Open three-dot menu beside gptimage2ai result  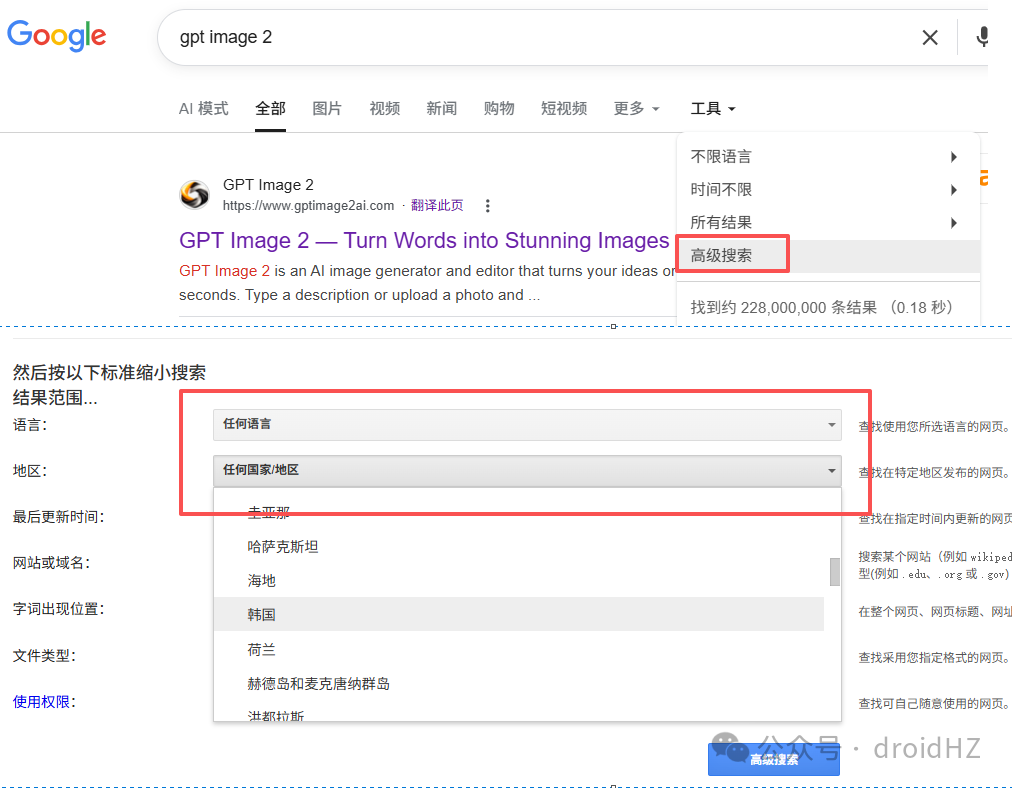pos(487,206)
